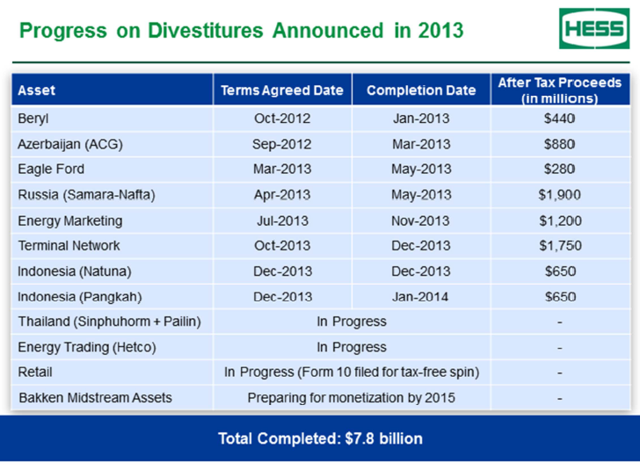Select the '$650' value for Indonesia (Pangkah)

[x=560, y=297]
